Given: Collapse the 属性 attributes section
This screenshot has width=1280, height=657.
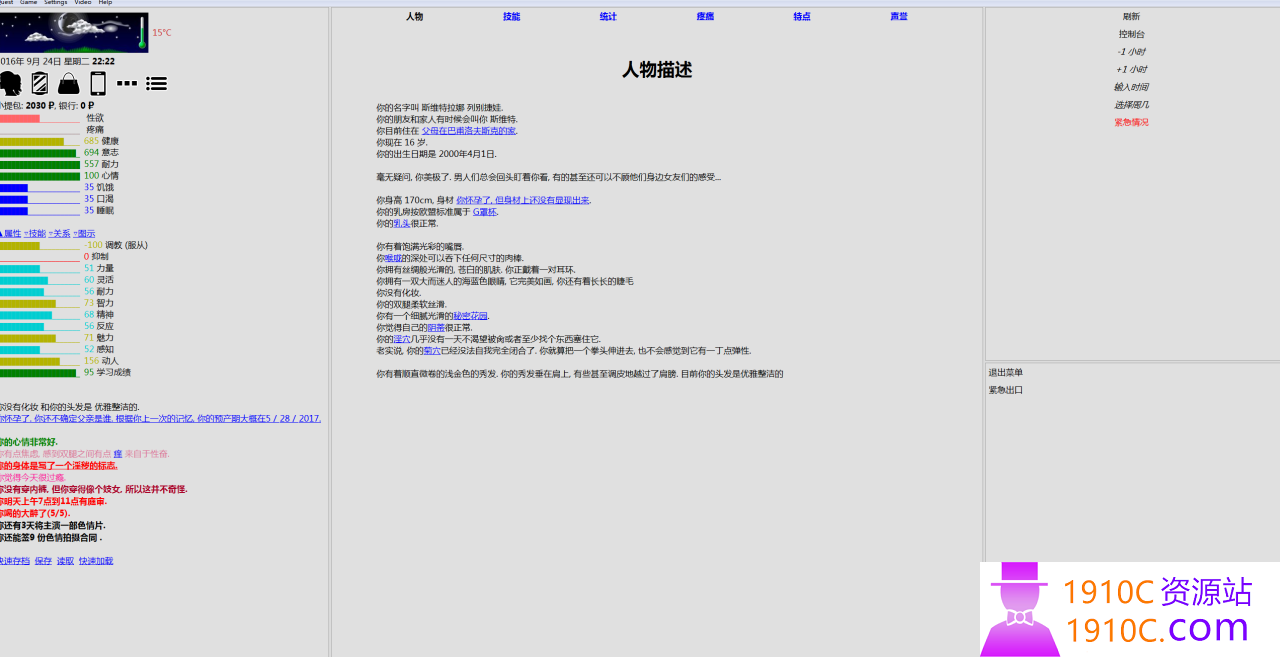Looking at the screenshot, I should coord(10,233).
